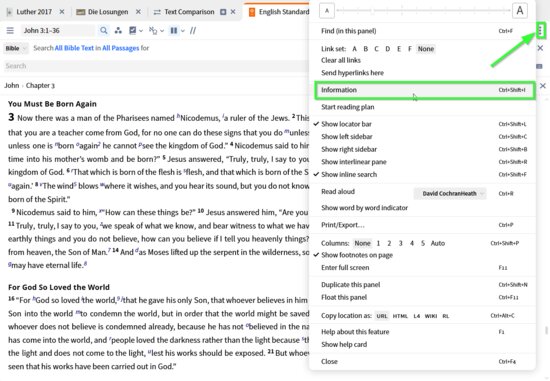Open the Information menu entry

coord(424,90)
